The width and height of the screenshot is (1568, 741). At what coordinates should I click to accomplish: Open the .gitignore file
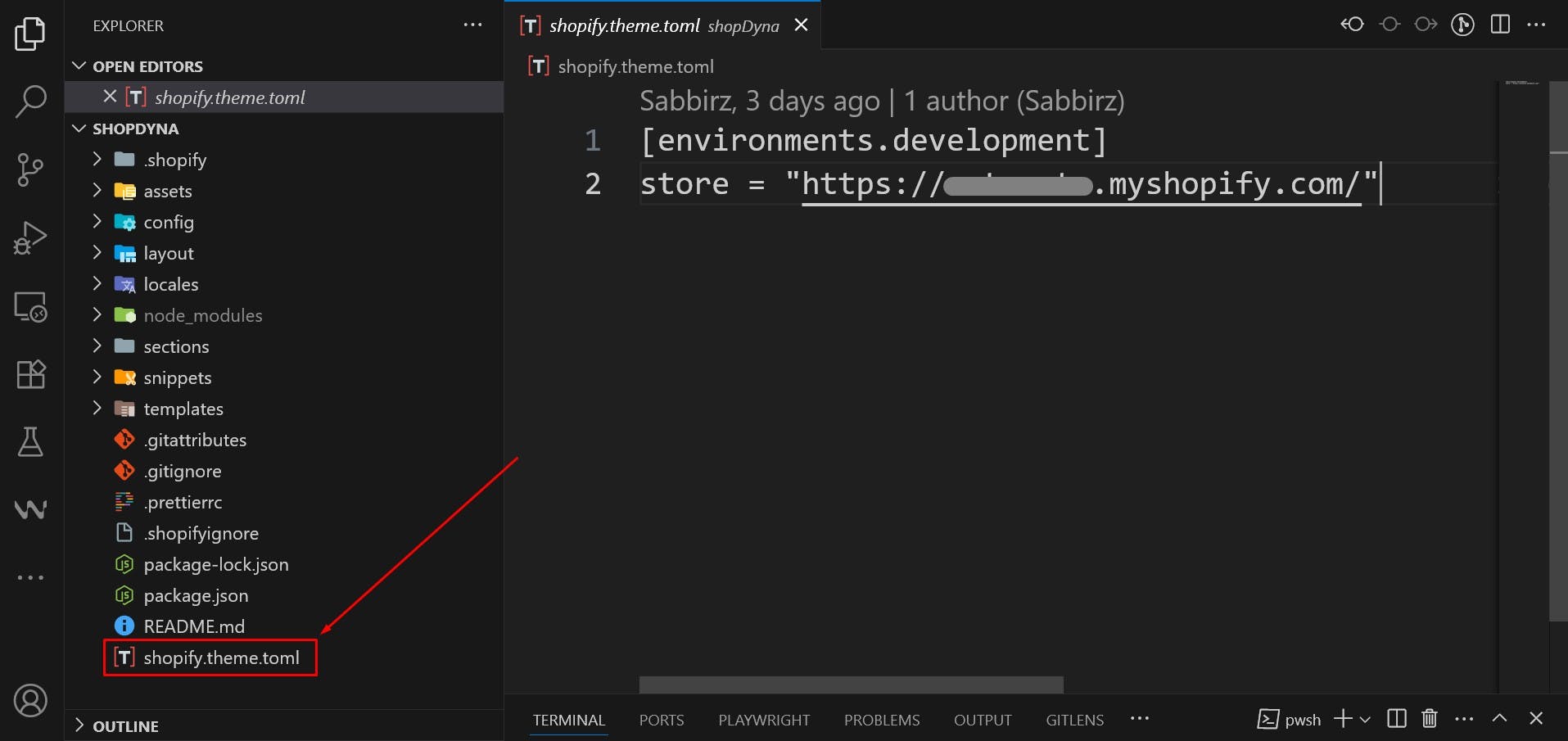(x=283, y=471)
